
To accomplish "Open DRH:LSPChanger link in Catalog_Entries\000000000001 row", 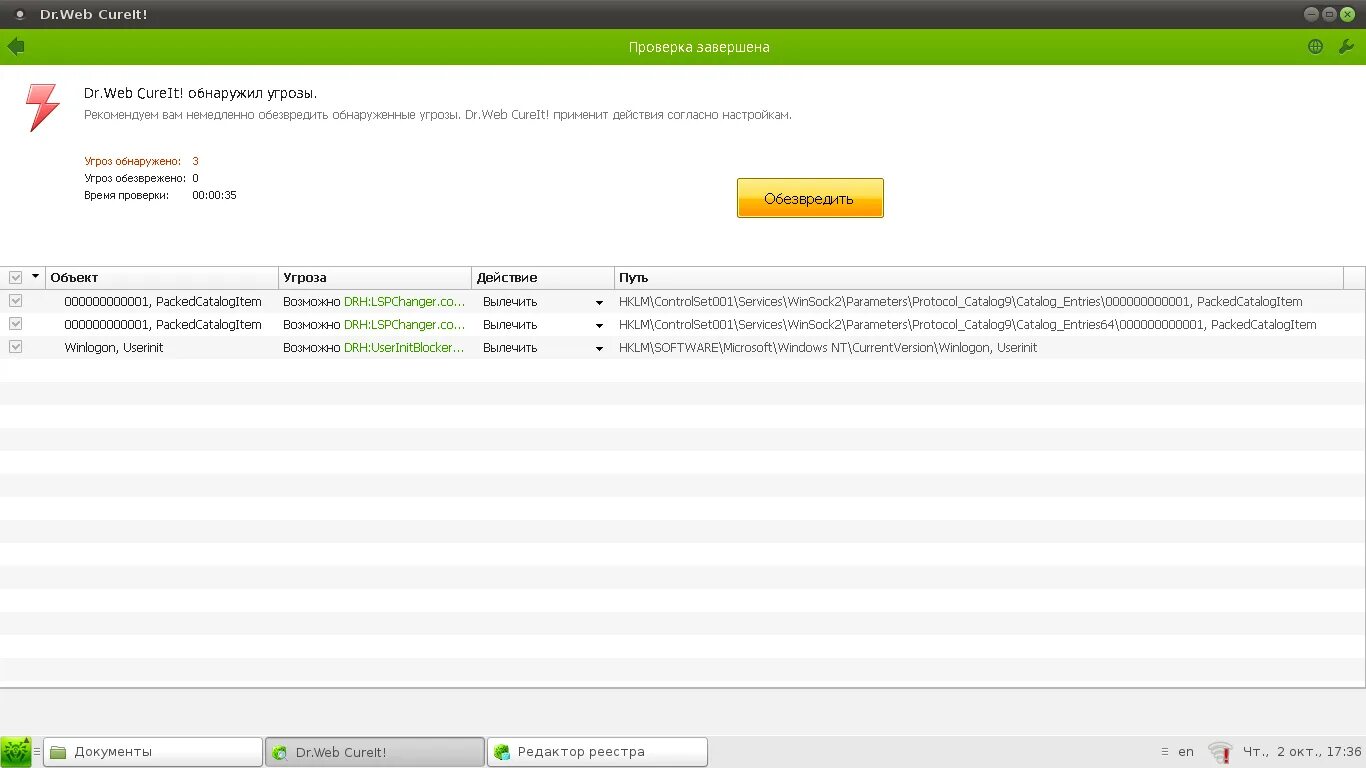I will 405,301.
